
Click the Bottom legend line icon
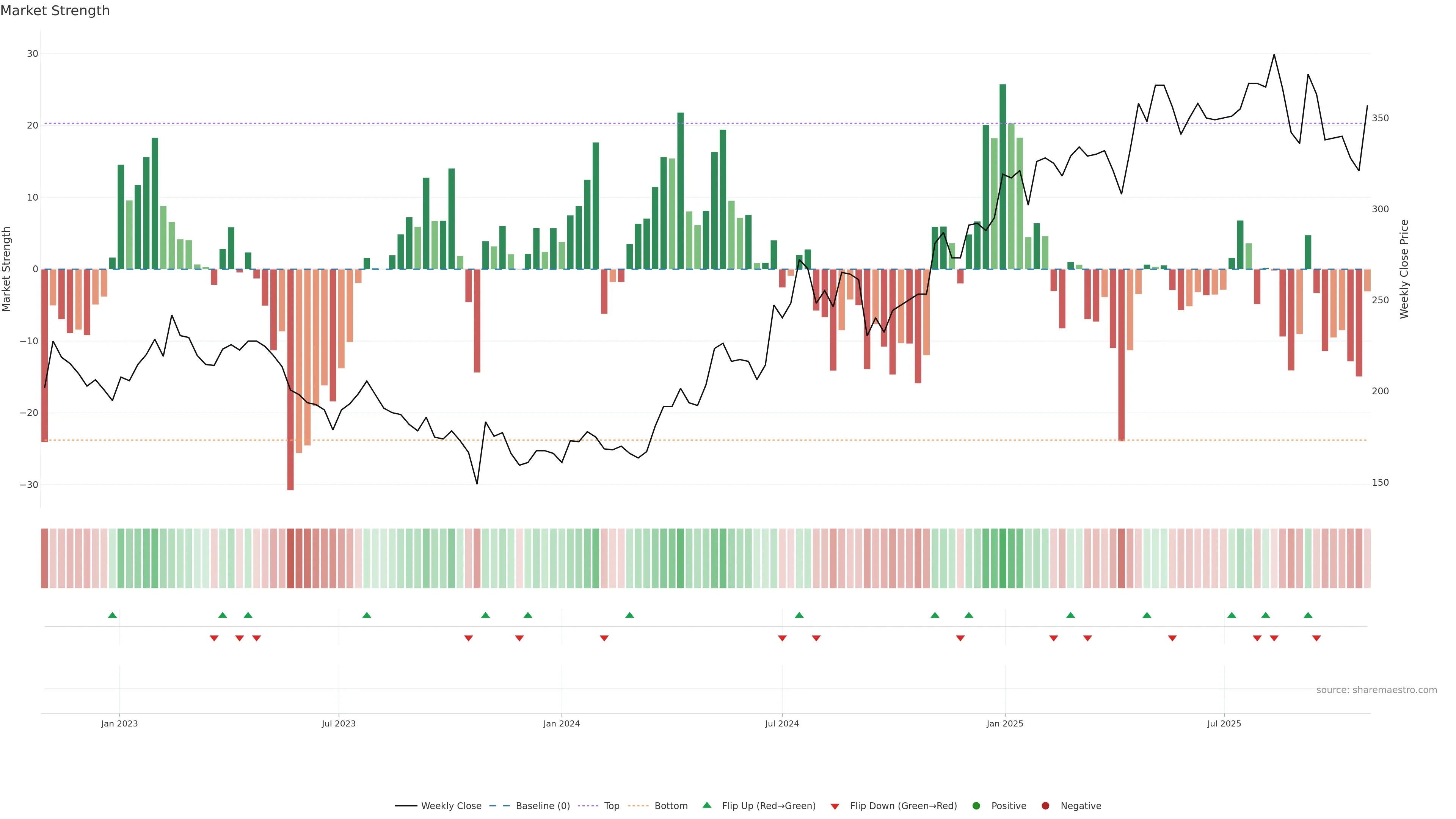tap(638, 805)
